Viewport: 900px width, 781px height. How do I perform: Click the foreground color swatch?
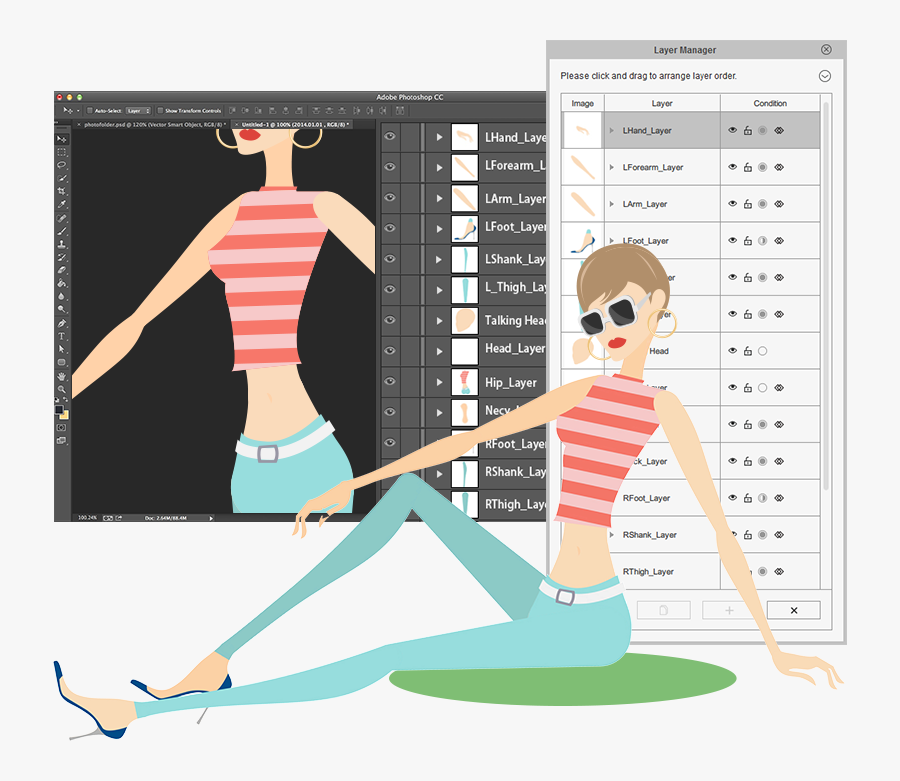click(59, 409)
